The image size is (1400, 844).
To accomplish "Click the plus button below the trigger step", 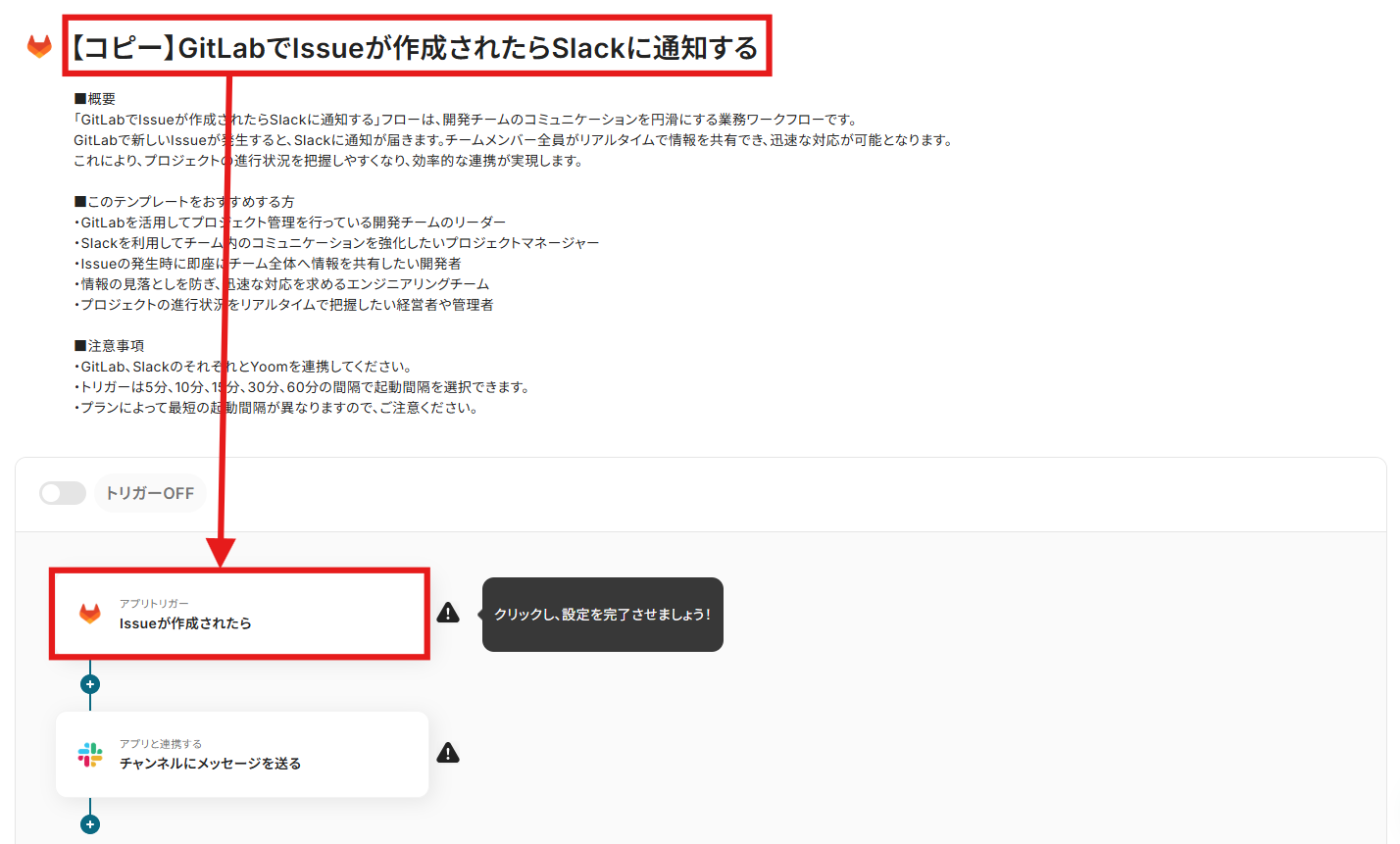I will click(90, 684).
